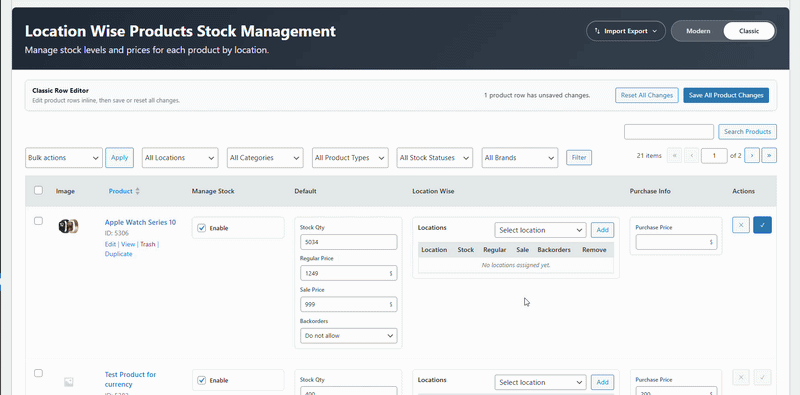Select Test Product for currency row checkbox
Image resolution: width=800 pixels, height=395 pixels.
38,373
